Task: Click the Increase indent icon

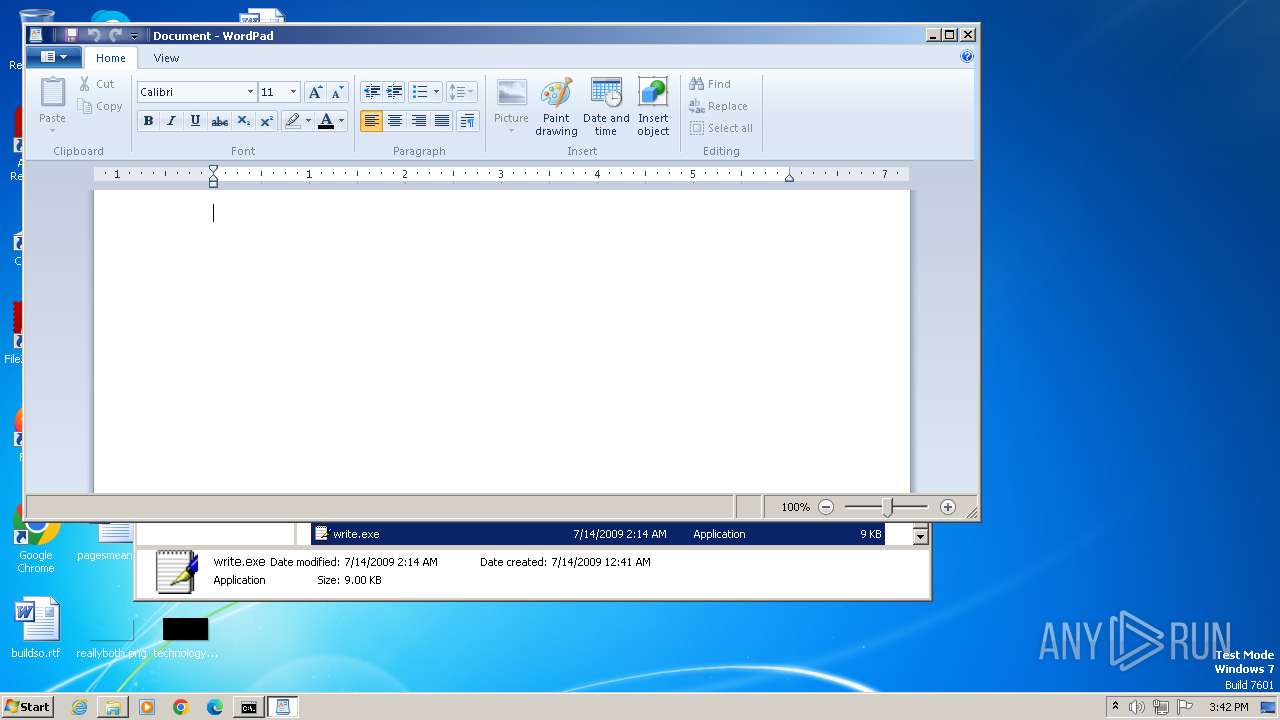Action: [394, 92]
